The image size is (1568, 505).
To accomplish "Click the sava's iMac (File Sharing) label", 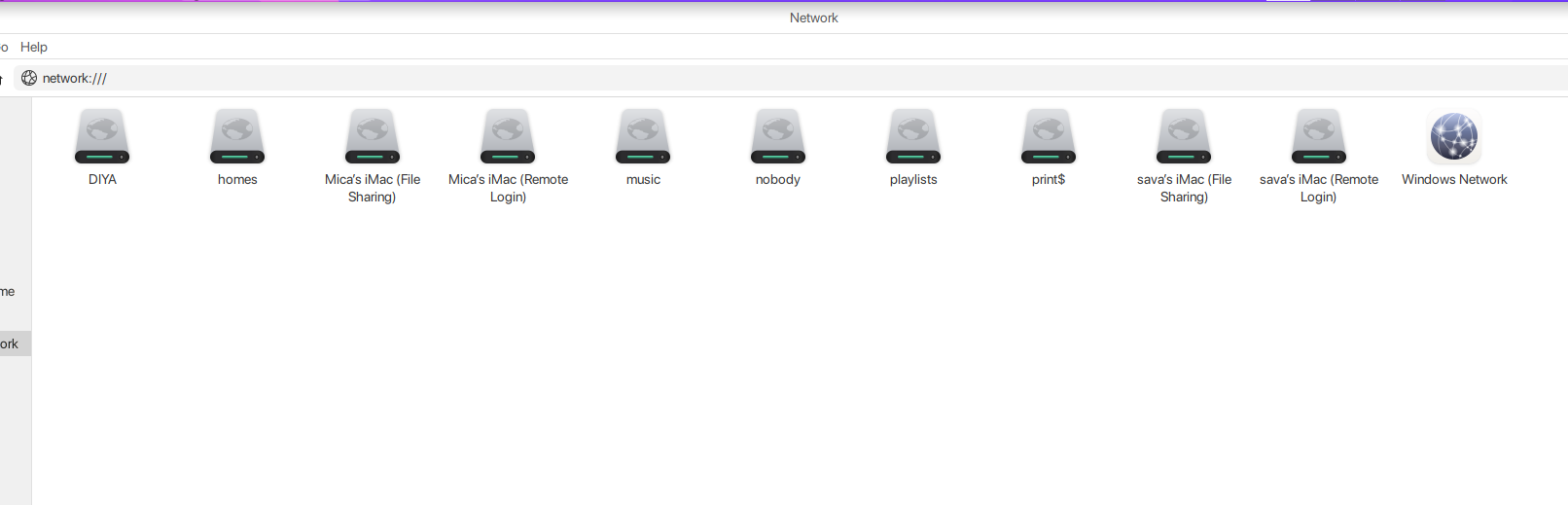I will [x=1184, y=188].
